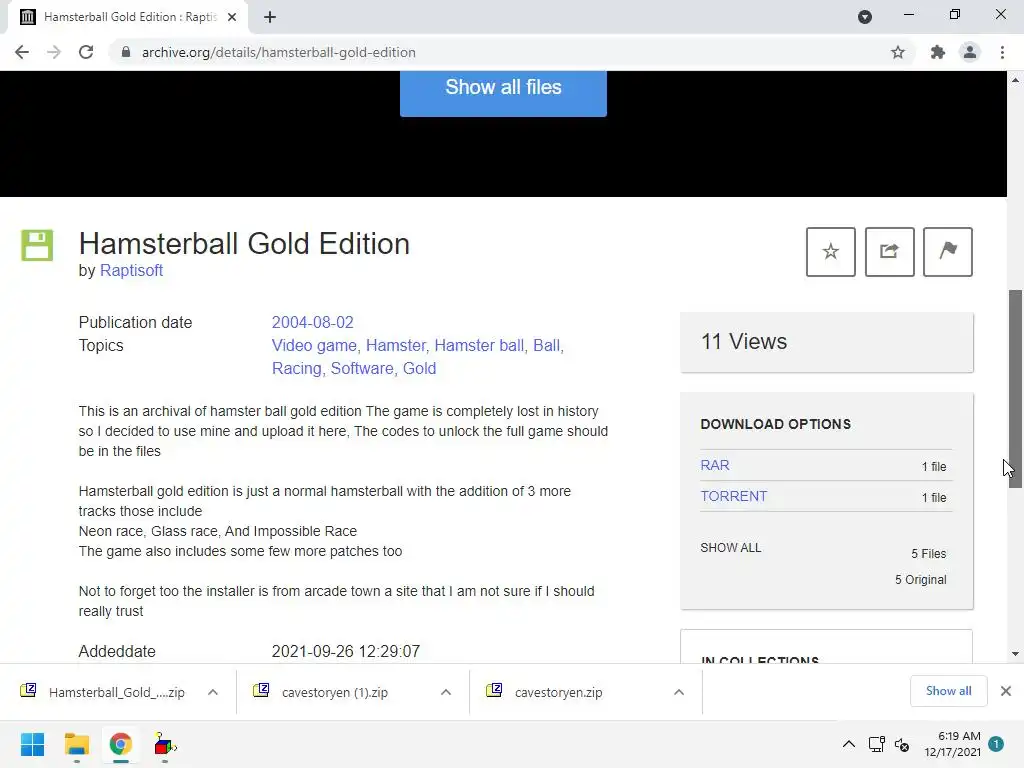Screen dimensions: 1024x768
Task: Reload the archive.org page
Action: [x=86, y=52]
